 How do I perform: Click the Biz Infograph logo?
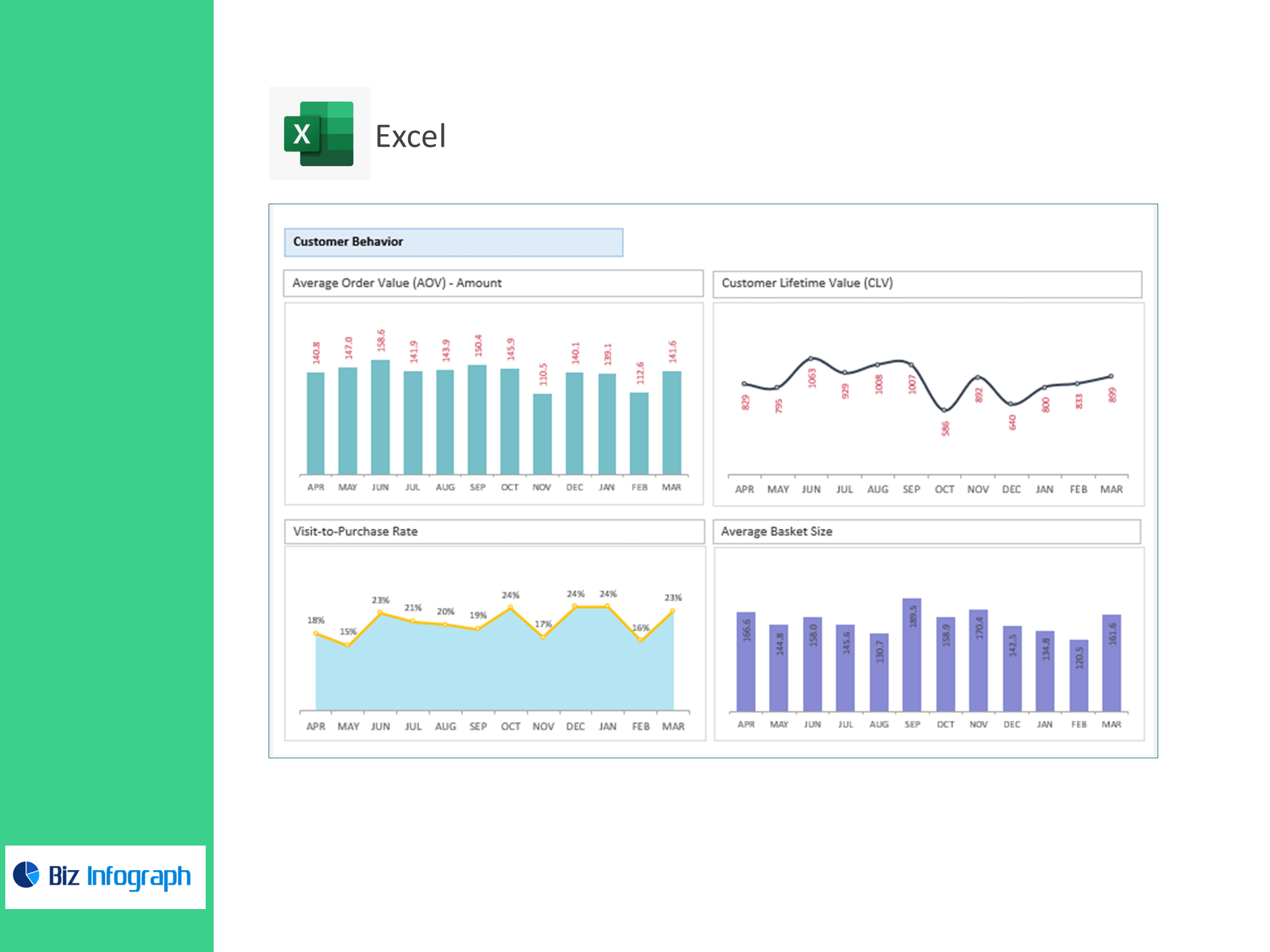tap(105, 876)
